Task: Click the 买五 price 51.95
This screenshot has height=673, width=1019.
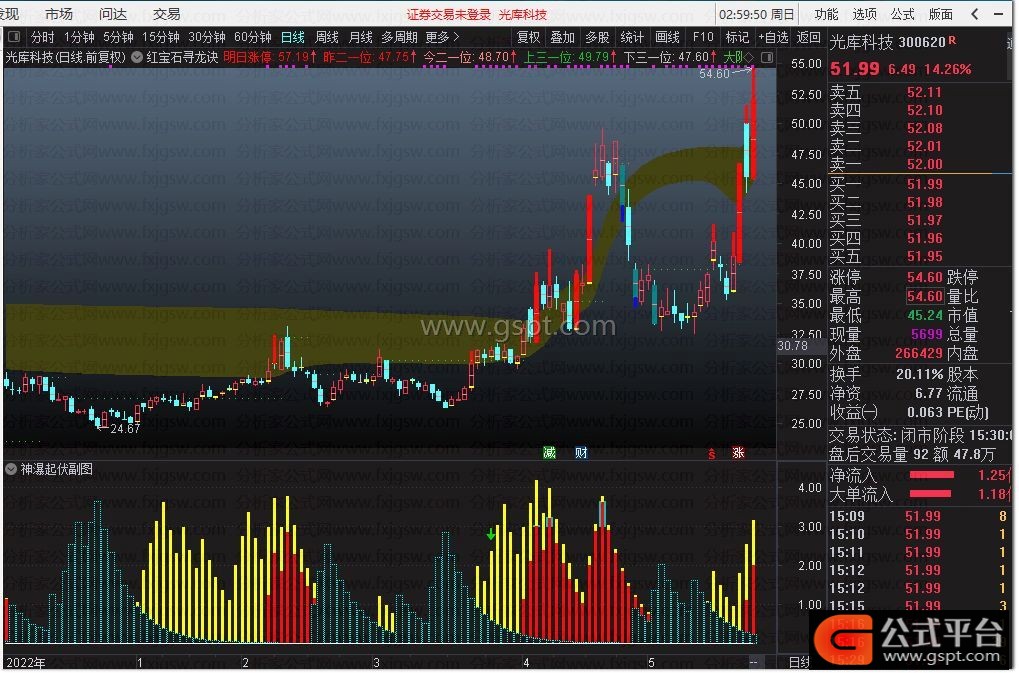Action: pos(924,256)
